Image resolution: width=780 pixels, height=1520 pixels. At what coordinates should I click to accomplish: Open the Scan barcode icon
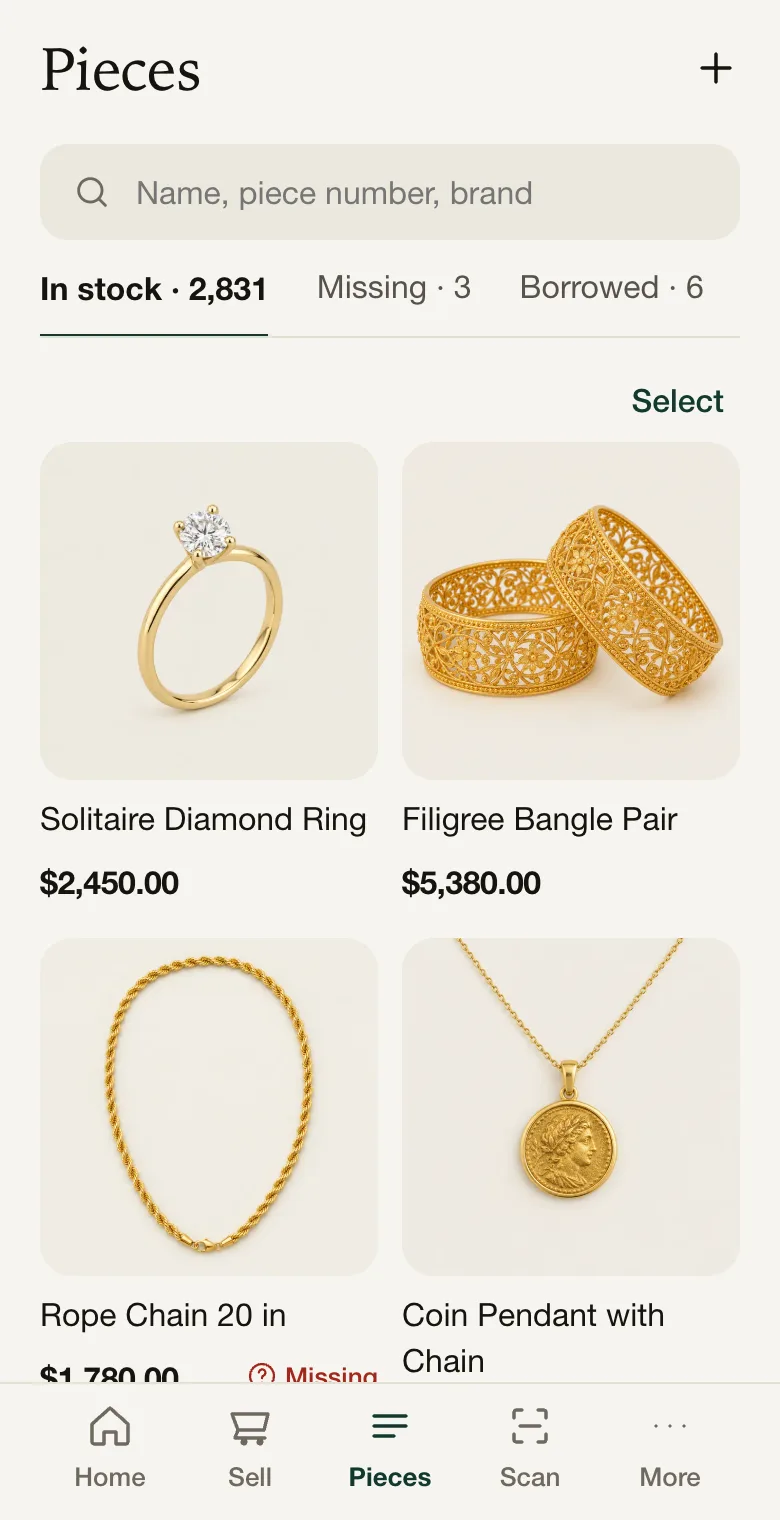(530, 1426)
